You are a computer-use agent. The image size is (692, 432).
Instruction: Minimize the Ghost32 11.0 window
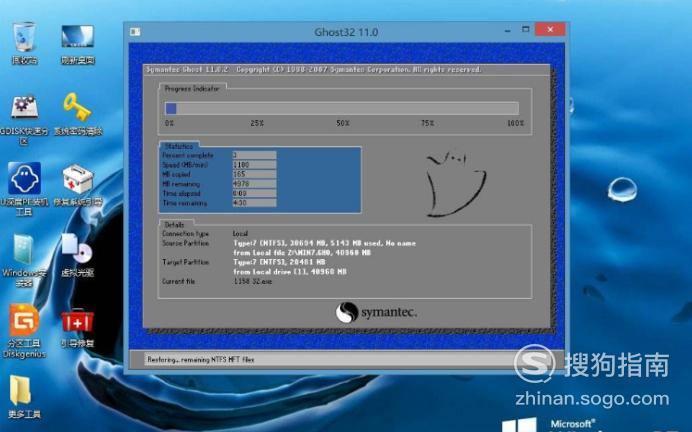(508, 30)
